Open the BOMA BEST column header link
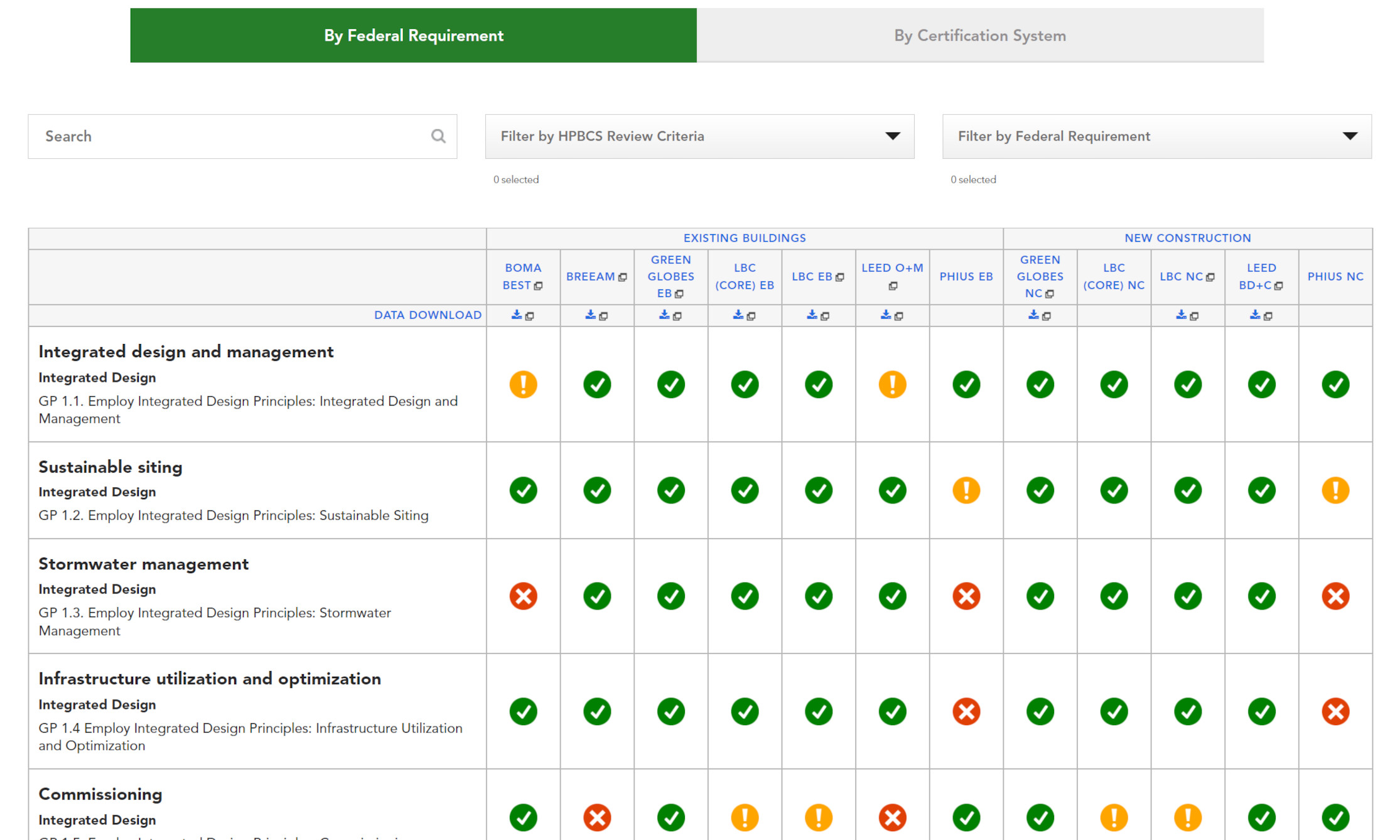The width and height of the screenshot is (1400, 840). tap(522, 276)
